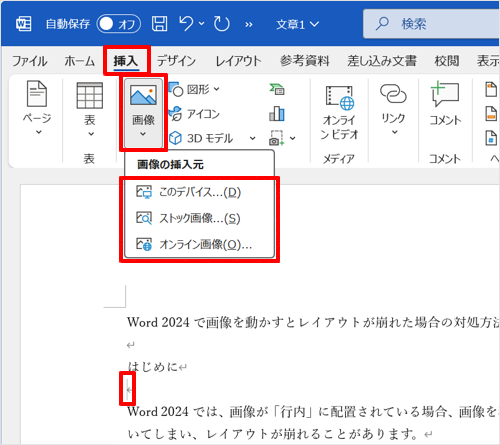Click the Icons (アイコン) button
500x445 pixels.
[194, 114]
